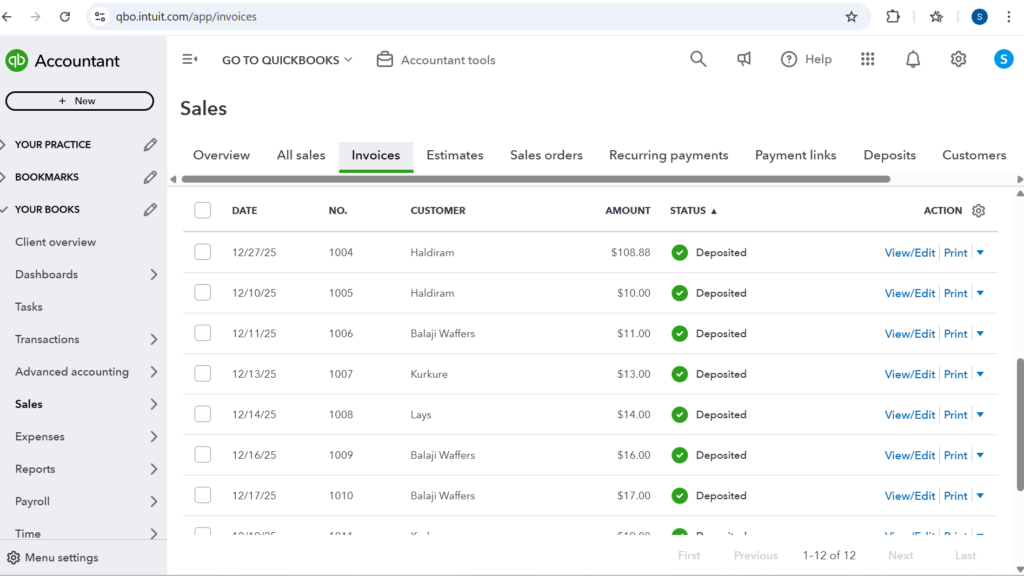Collapse the left navigation menu icon
Viewport: 1024px width, 576px height.
(x=189, y=59)
